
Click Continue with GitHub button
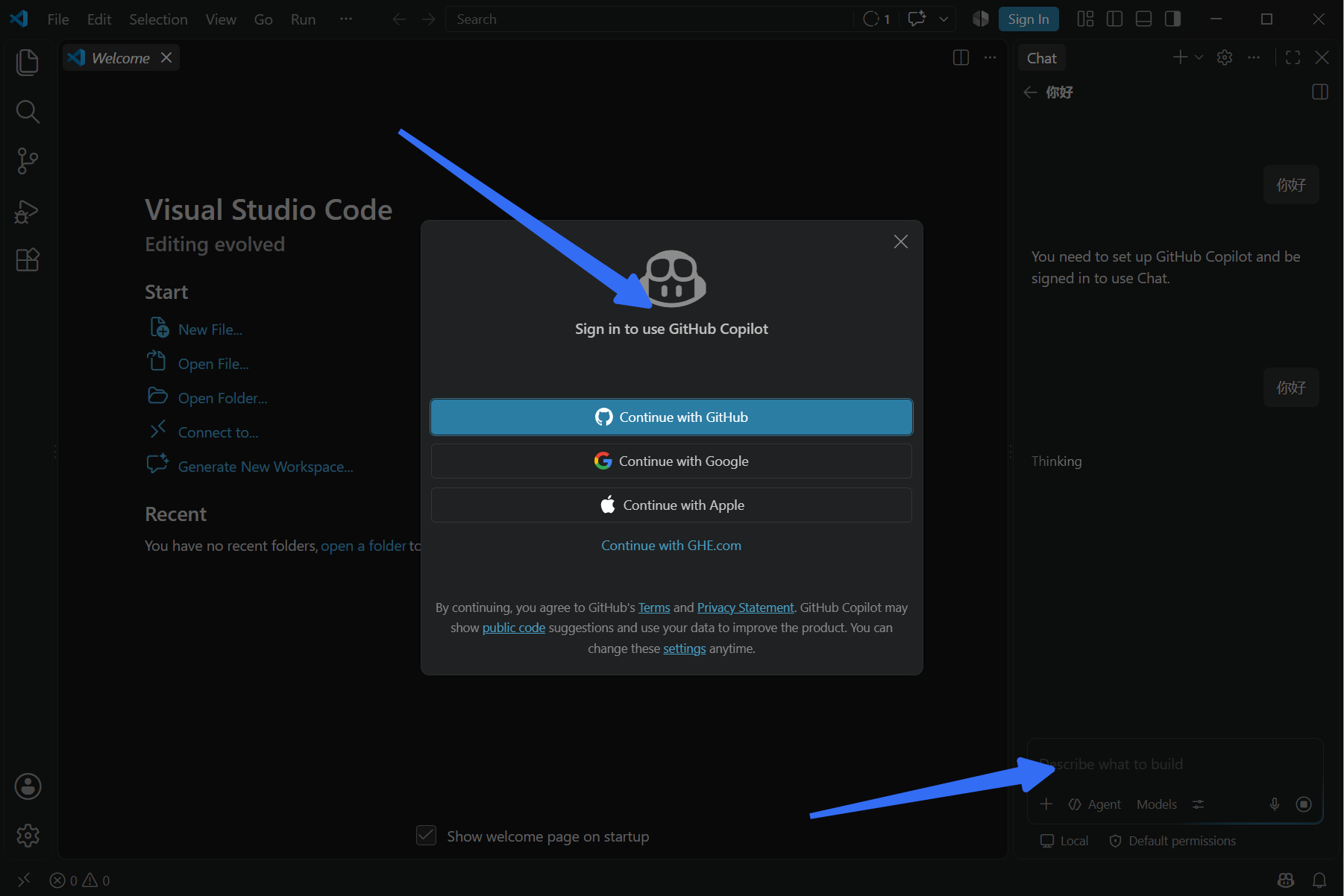click(671, 417)
